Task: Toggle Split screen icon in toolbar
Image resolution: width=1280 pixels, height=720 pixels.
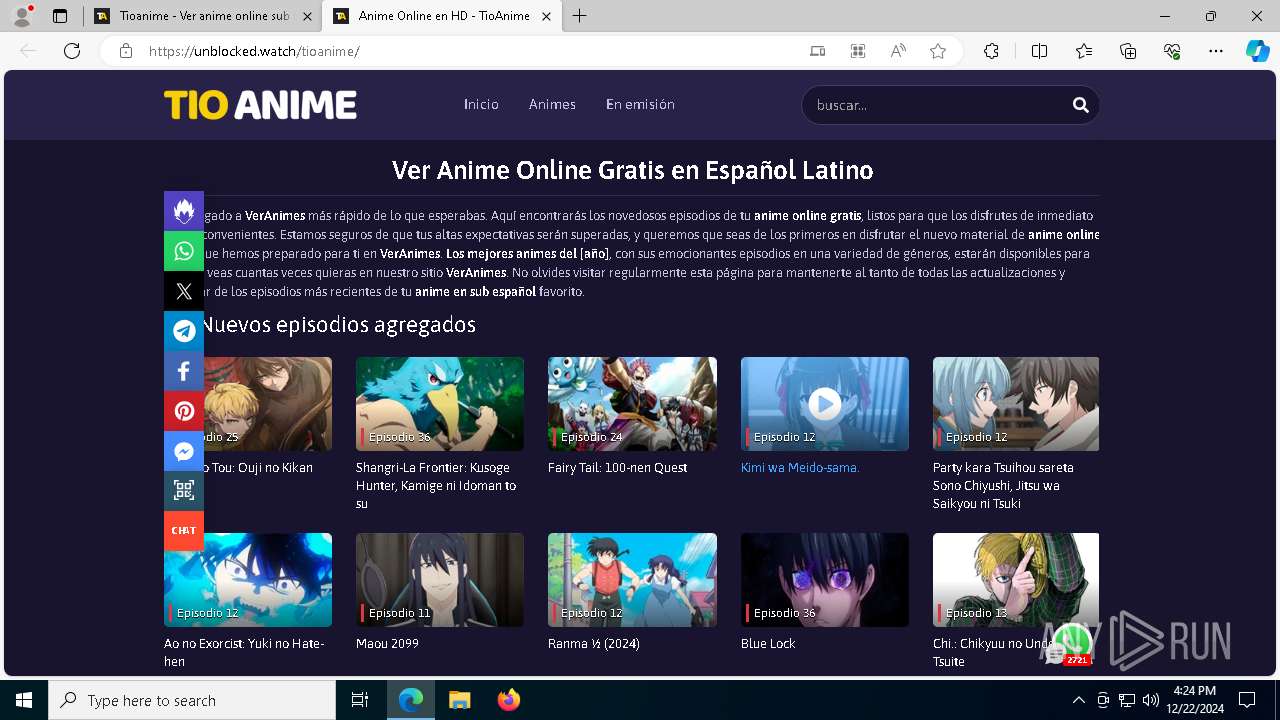Action: coord(1039,51)
